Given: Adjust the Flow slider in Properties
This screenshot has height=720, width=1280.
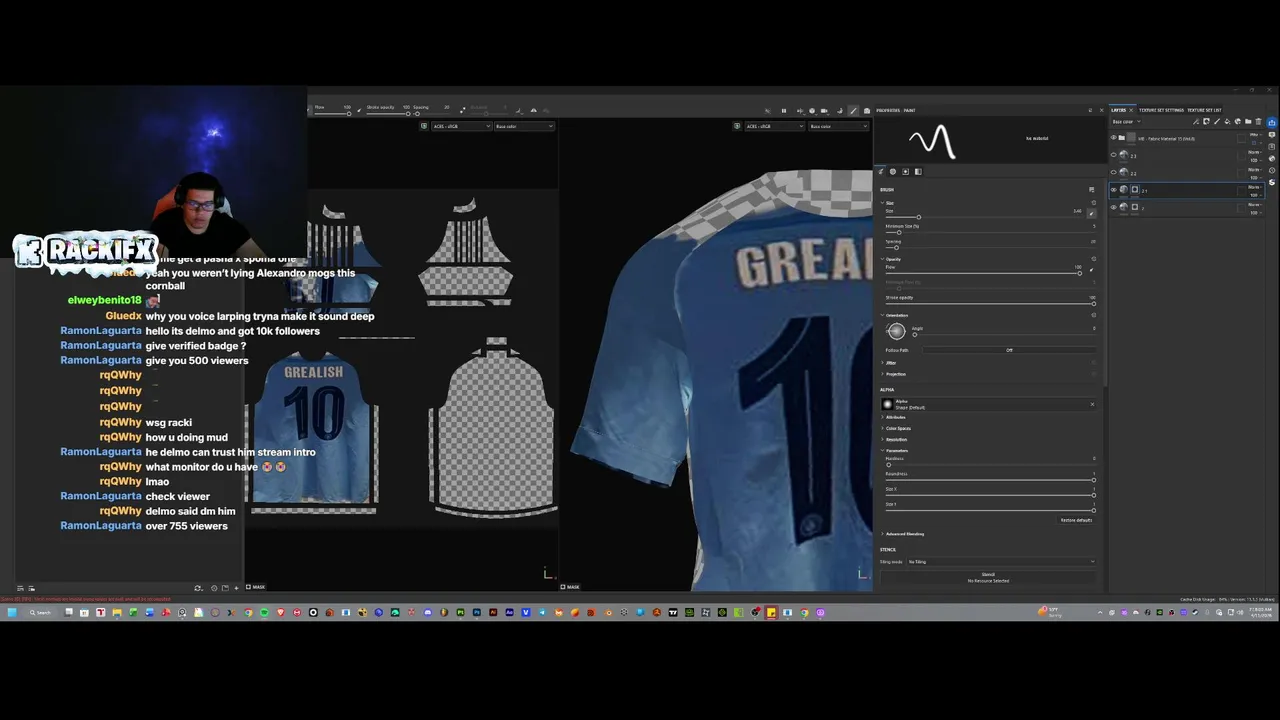Looking at the screenshot, I should point(982,274).
